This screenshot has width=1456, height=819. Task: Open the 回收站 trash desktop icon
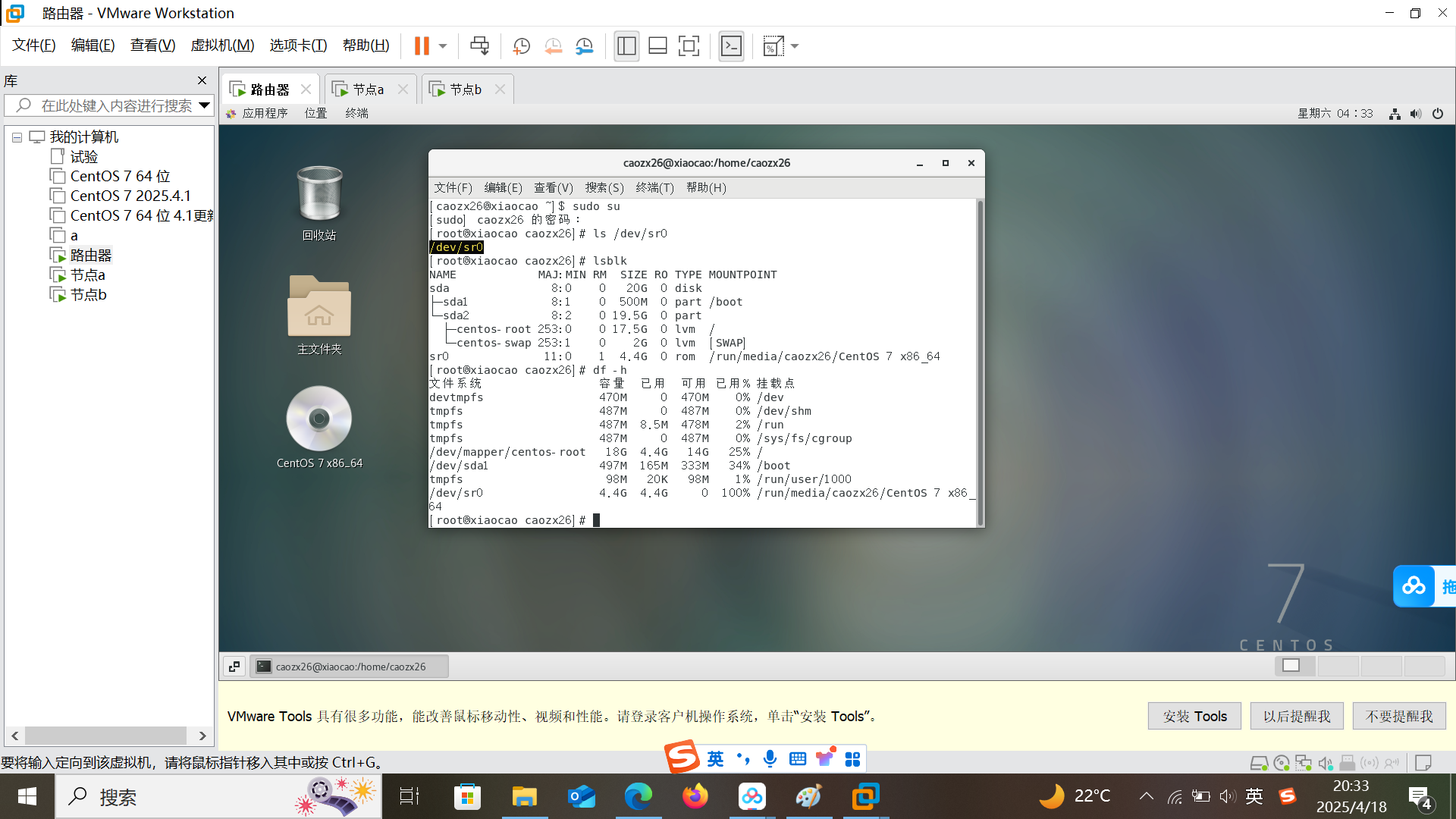[319, 194]
